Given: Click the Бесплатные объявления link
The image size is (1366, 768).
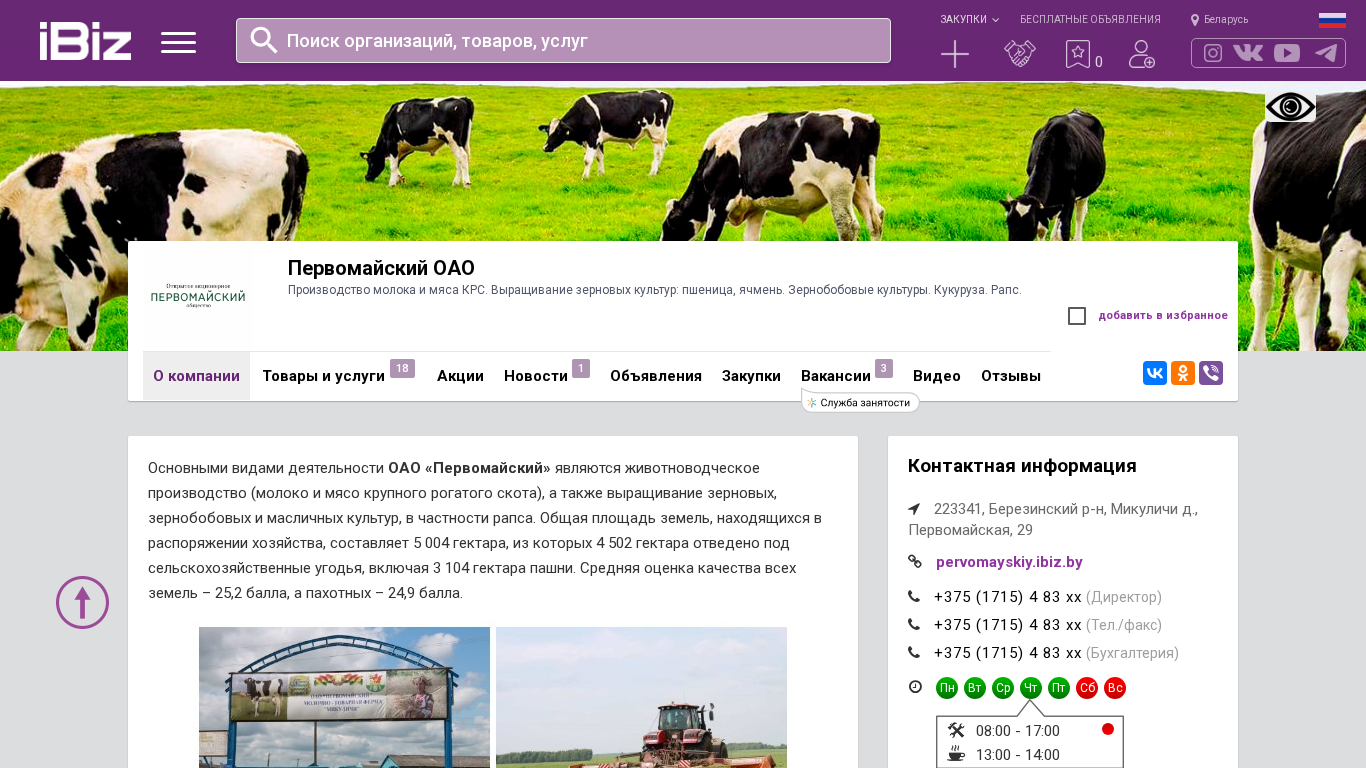Looking at the screenshot, I should [x=1090, y=19].
